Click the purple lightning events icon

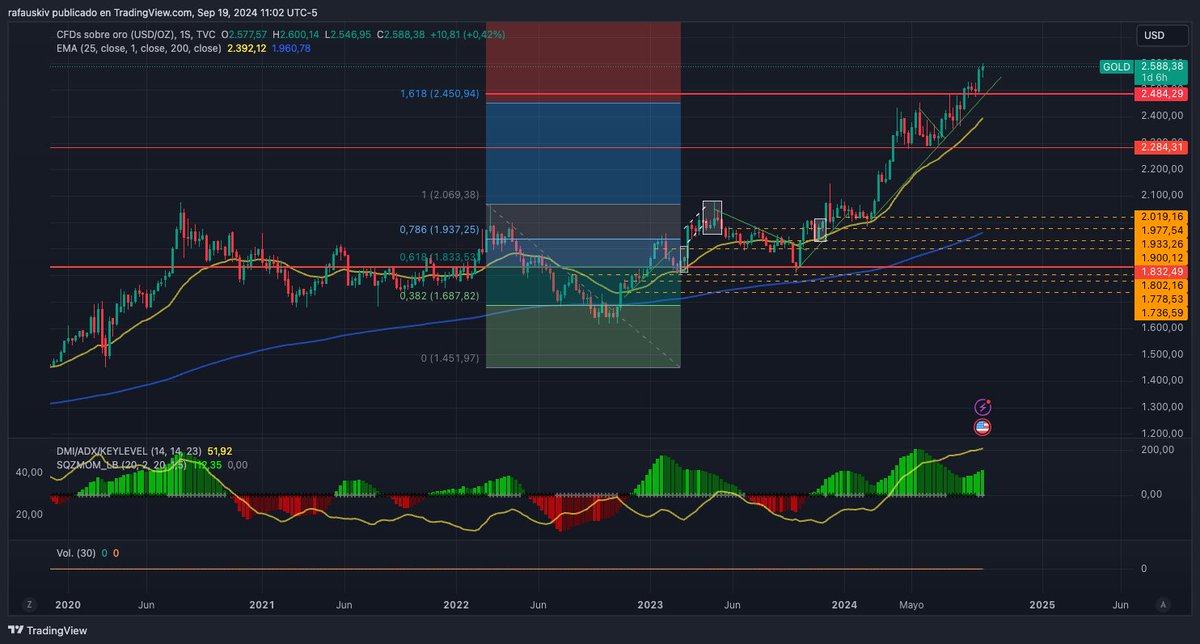point(983,407)
